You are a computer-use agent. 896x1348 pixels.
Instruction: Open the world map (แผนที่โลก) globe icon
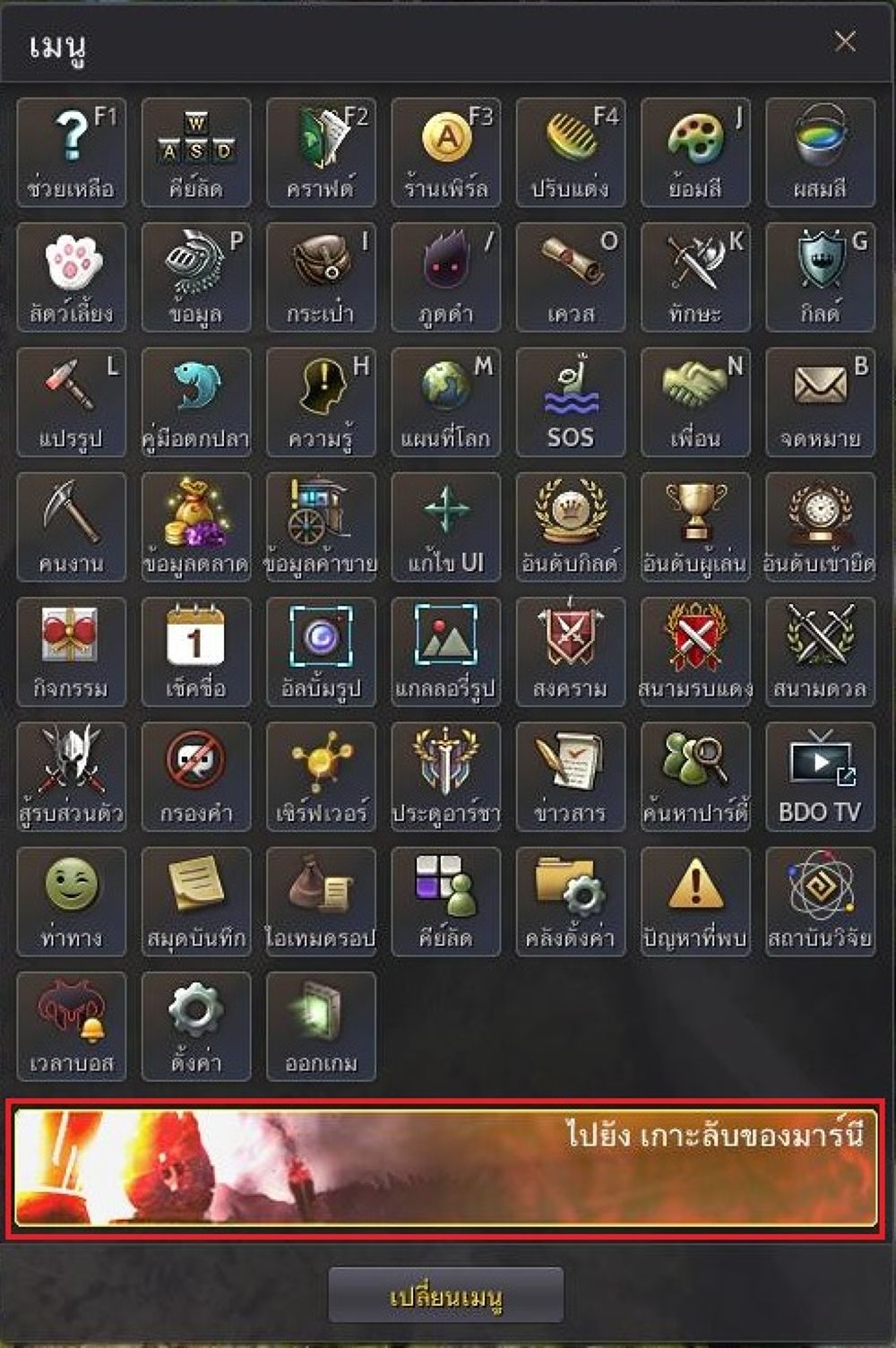pyautogui.click(x=445, y=402)
